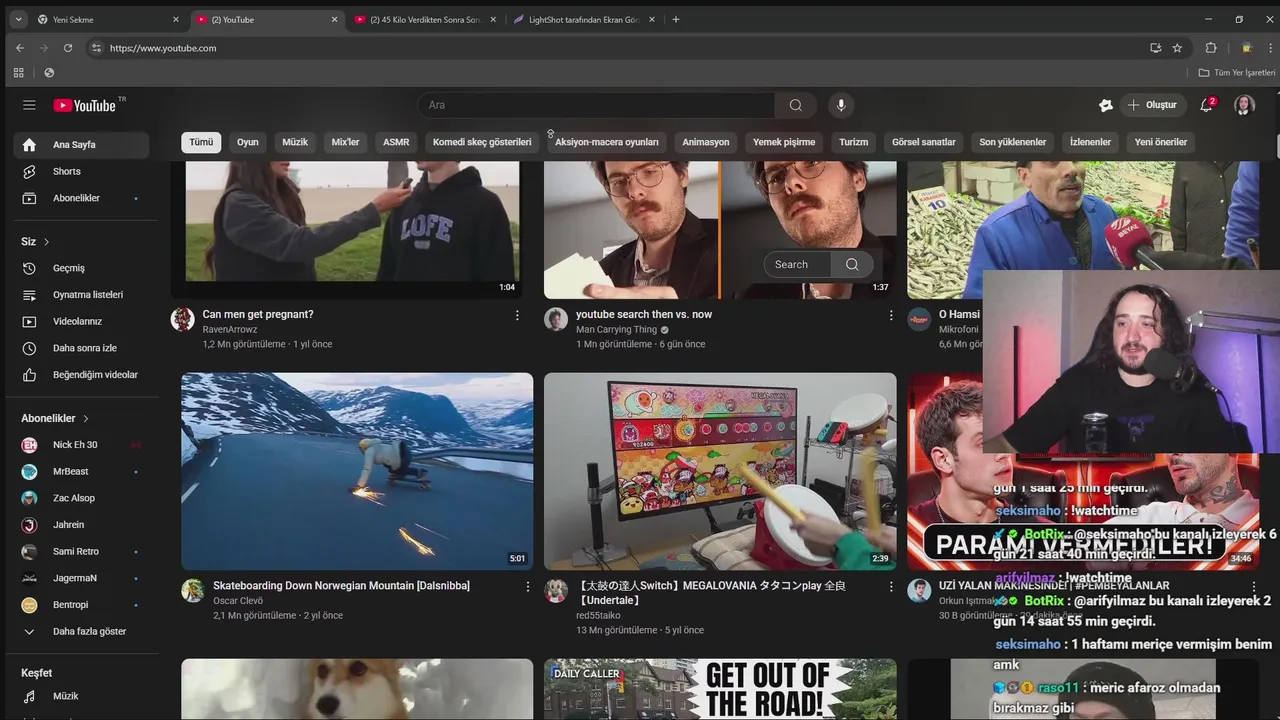Bookmark this page with star icon
The width and height of the screenshot is (1280, 720).
click(1177, 48)
